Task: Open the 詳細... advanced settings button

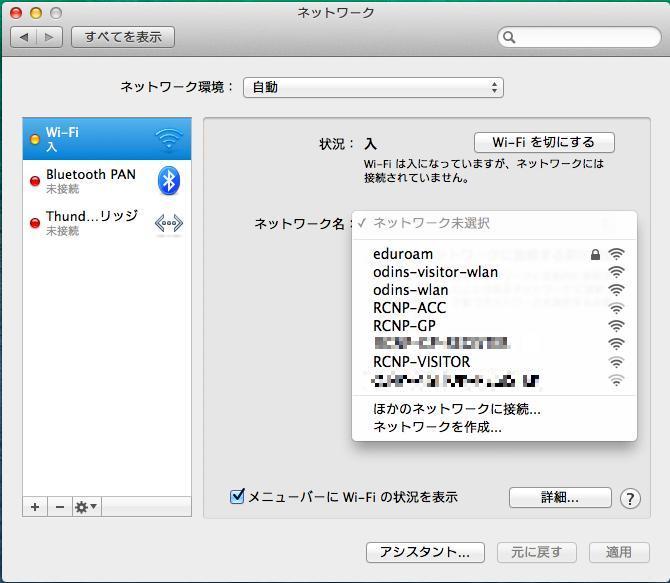Action: (559, 497)
